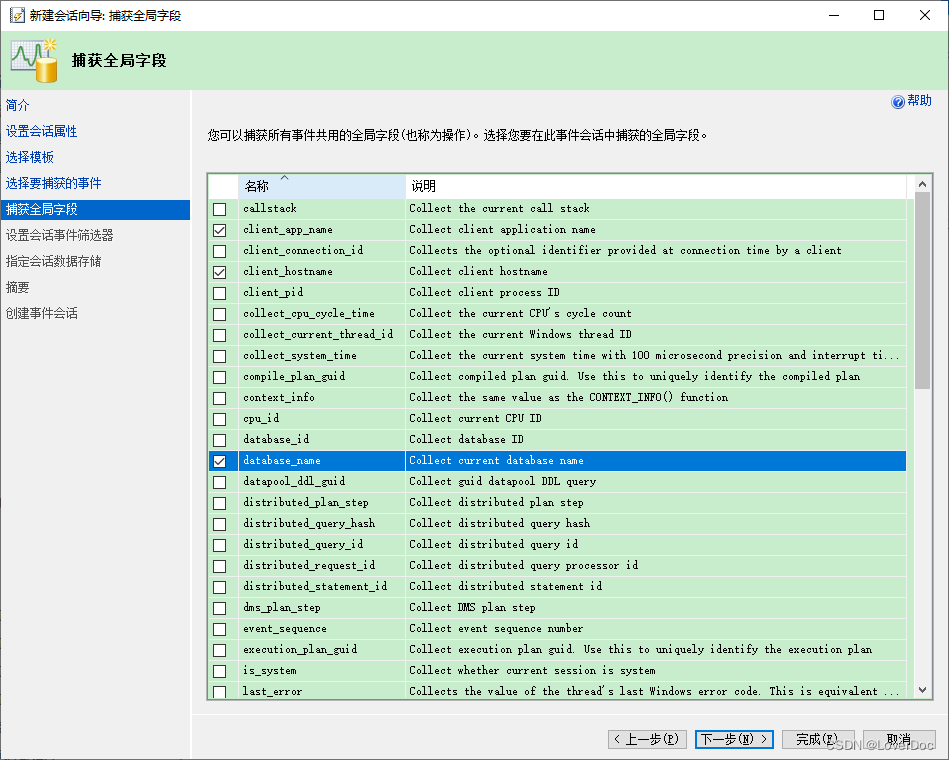949x760 pixels.
Task: Check the distributed_statement_id checkbox
Action: [220, 587]
